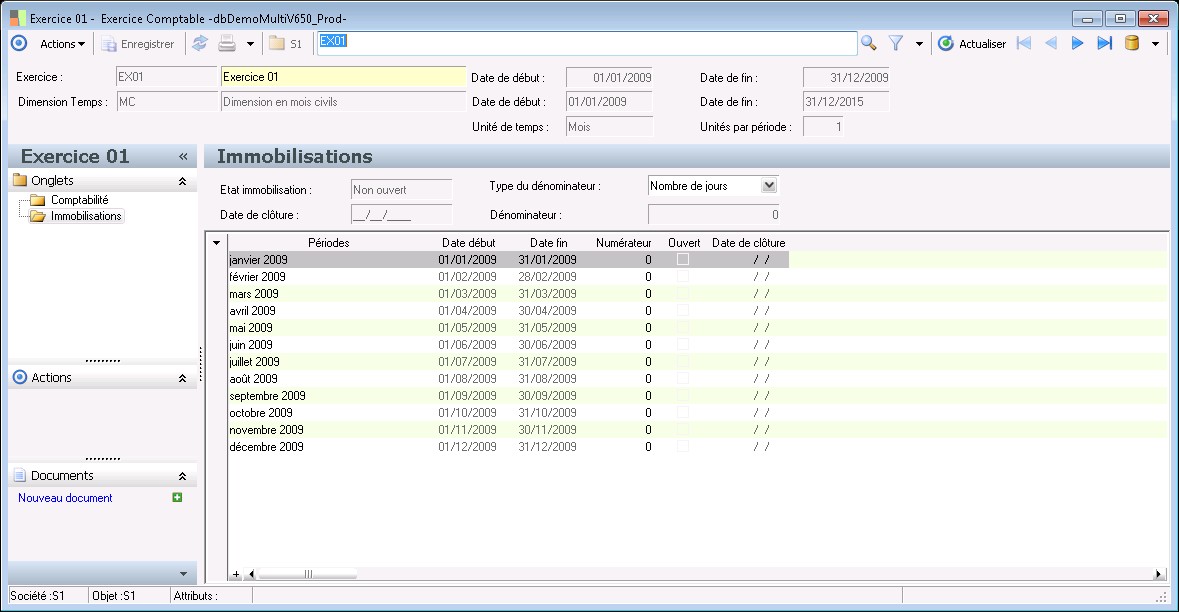Click the funnel filter icon
Screen dimensions: 1179x612
click(x=896, y=43)
